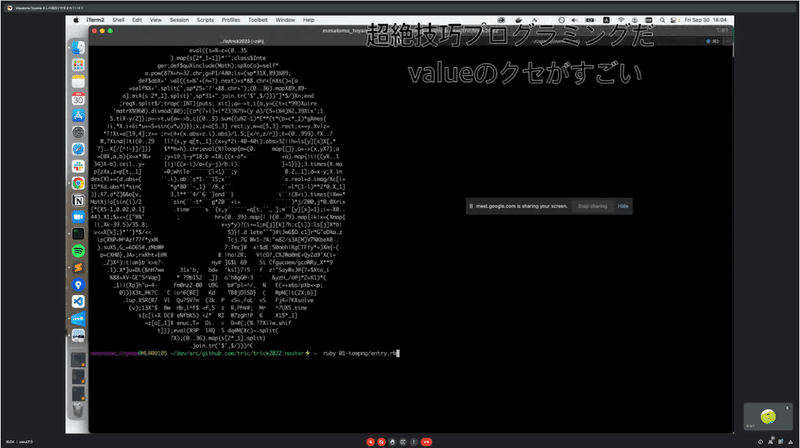Open the Profiles menu
Image resolution: width=800 pixels, height=448 pixels.
231,20
